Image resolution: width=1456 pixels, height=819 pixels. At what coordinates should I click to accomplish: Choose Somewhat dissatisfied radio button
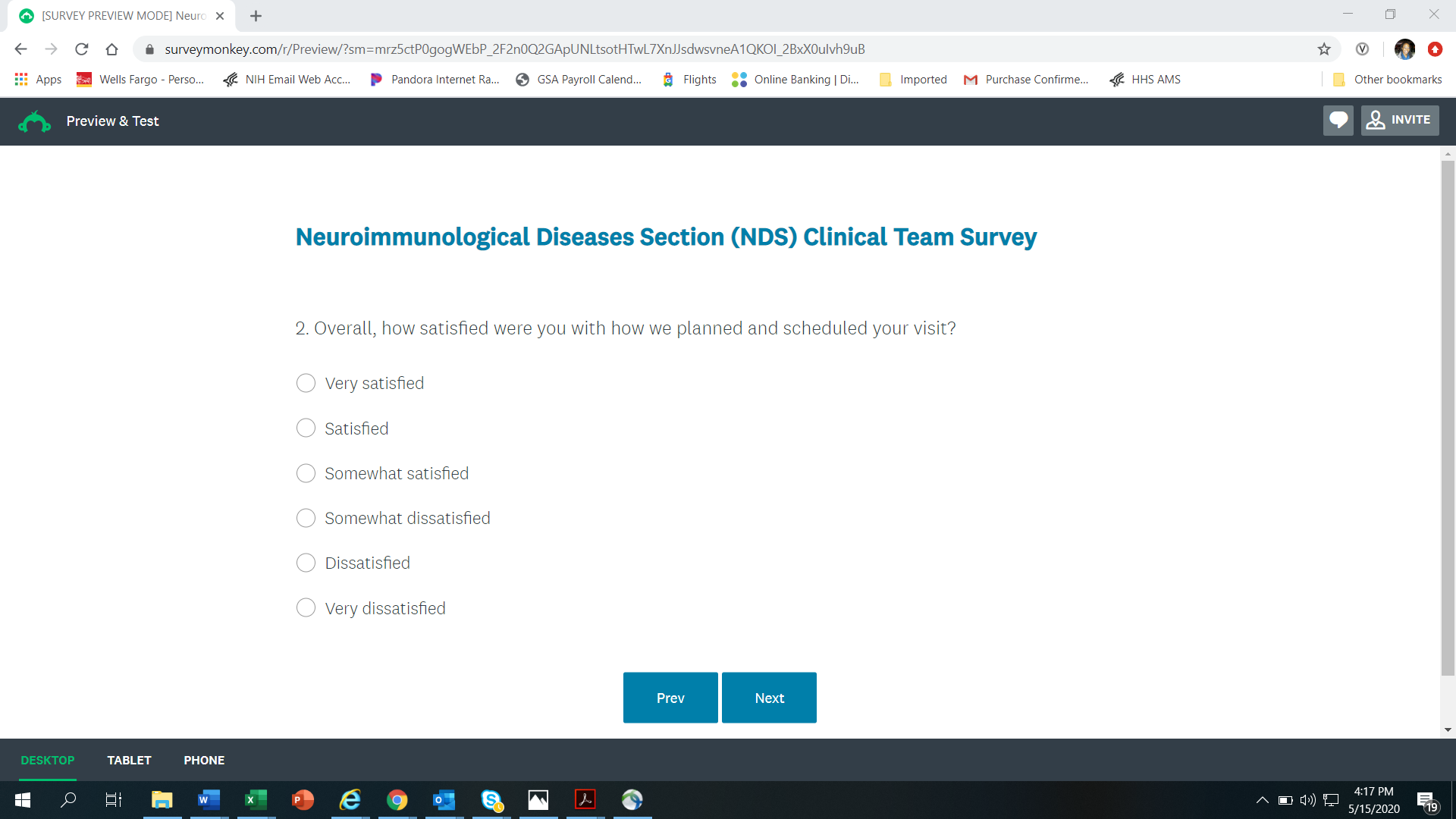[x=306, y=518]
